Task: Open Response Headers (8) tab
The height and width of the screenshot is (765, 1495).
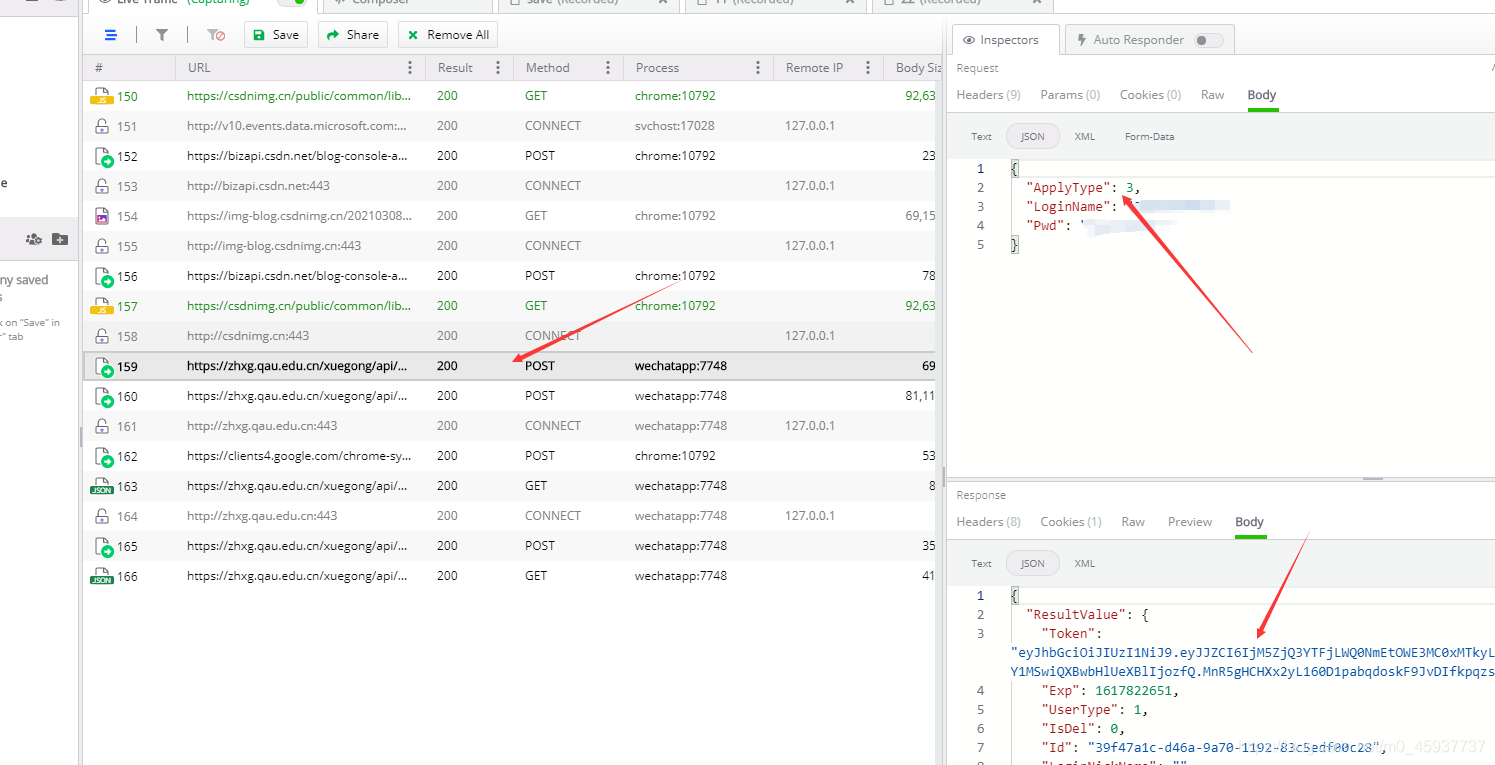Action: (988, 522)
